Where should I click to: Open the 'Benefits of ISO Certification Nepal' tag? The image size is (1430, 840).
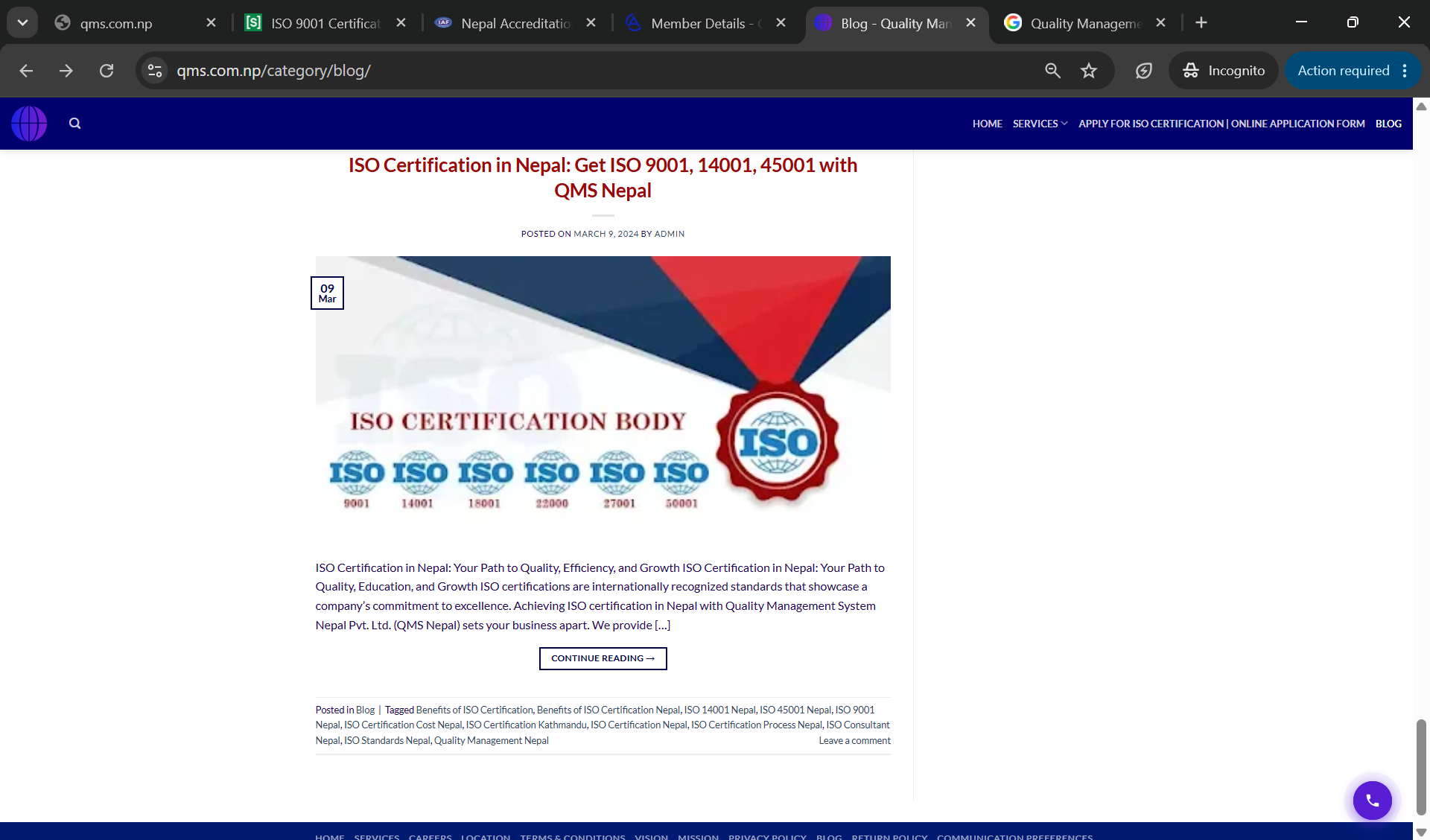(x=608, y=710)
